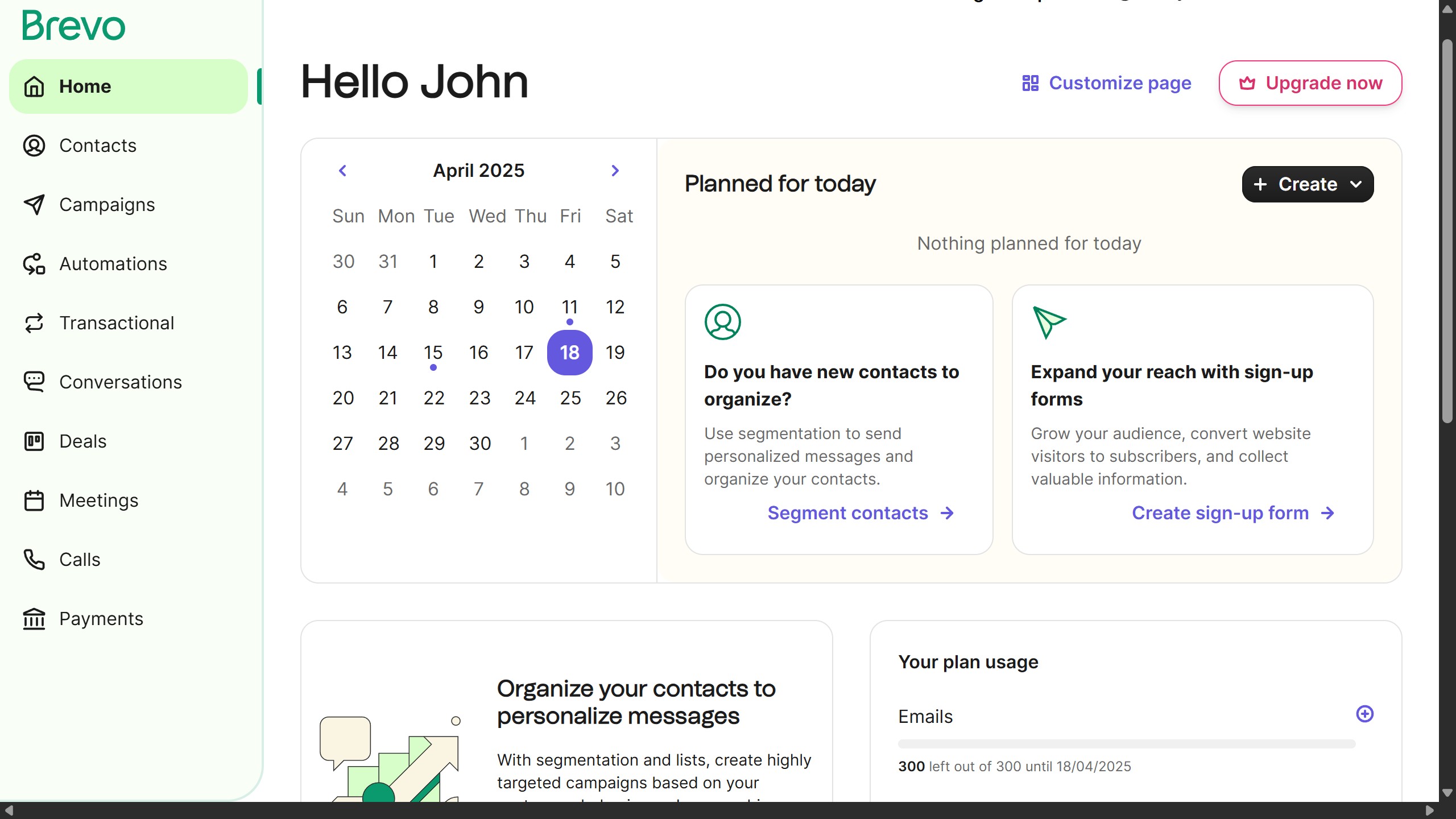Expand the Create dropdown button
The image size is (1456, 819).
(x=1308, y=184)
